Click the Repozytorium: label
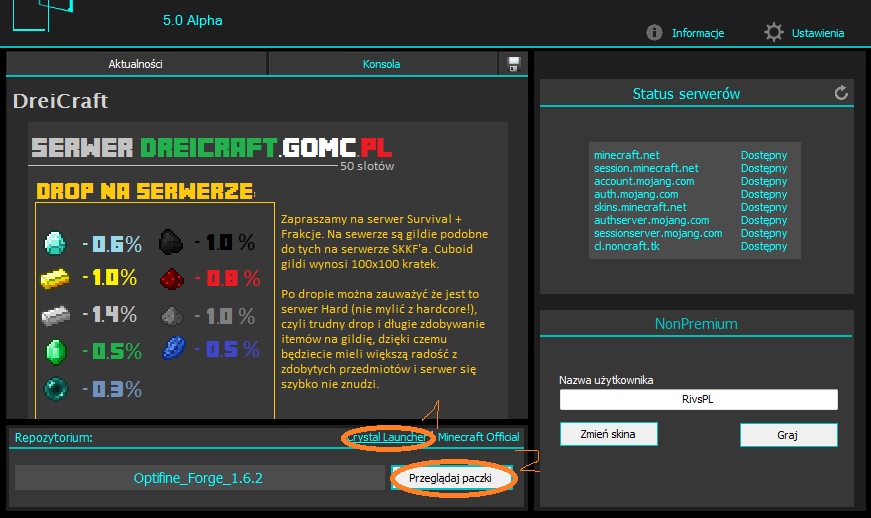The image size is (871, 518). [x=54, y=437]
